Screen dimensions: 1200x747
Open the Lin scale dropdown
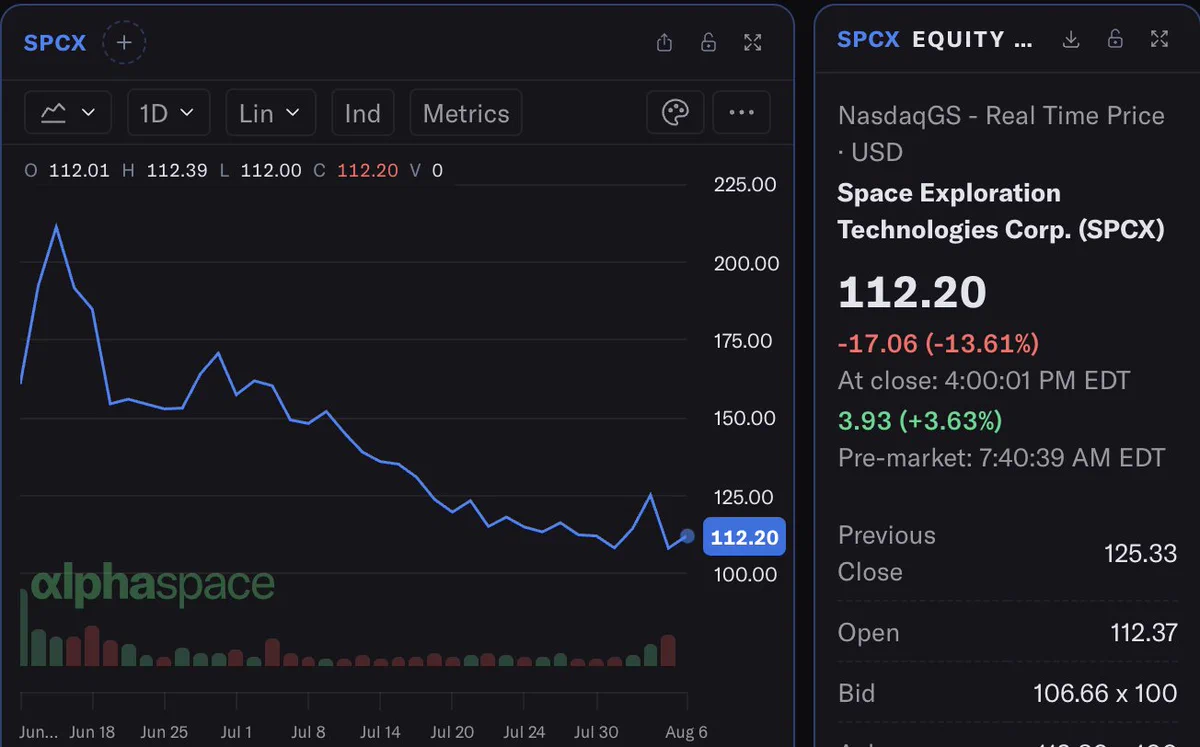pos(270,113)
